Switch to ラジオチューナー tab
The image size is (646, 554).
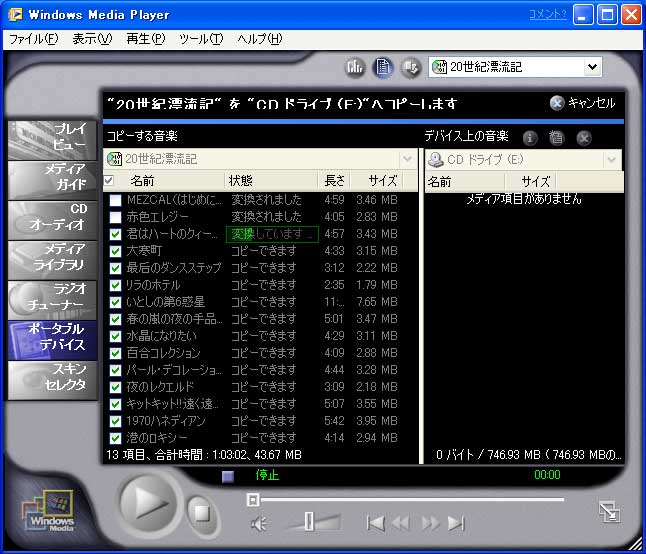pyautogui.click(x=52, y=301)
